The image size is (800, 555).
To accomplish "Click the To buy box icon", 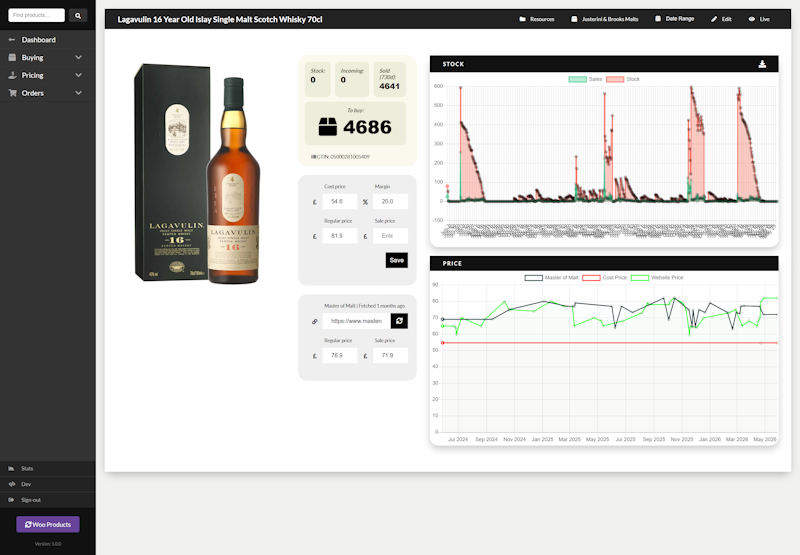I will (328, 127).
